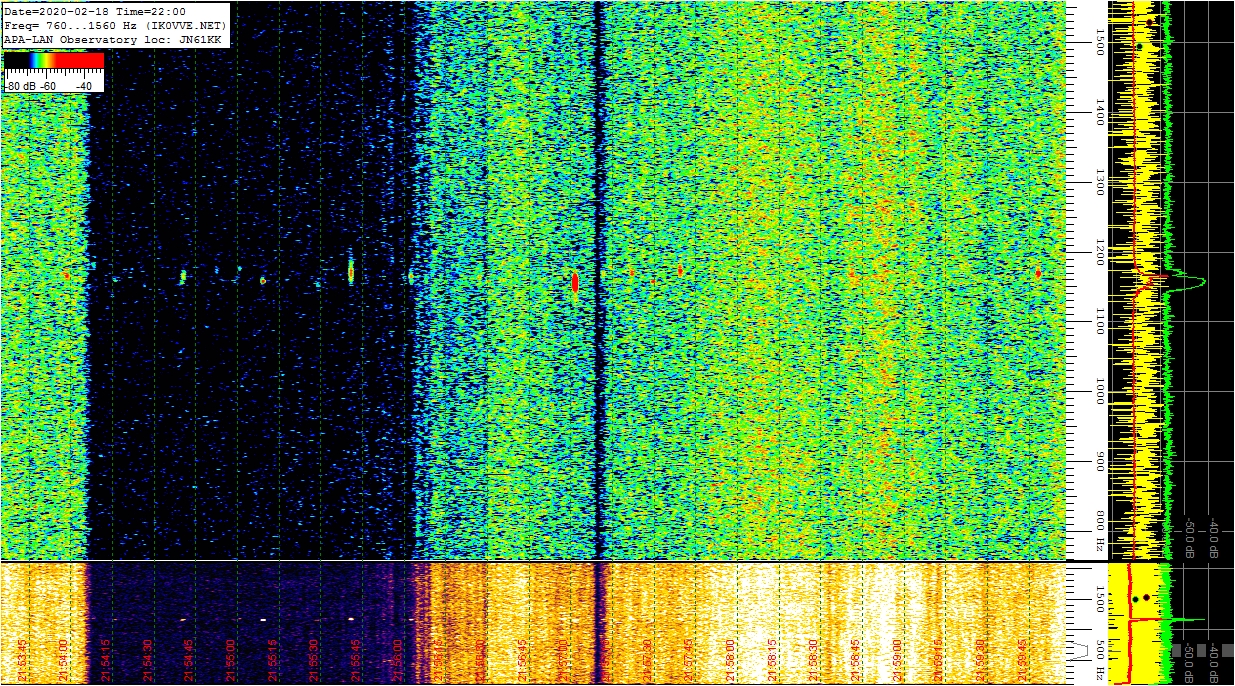Click the 21:58:15 time marker

[773, 660]
